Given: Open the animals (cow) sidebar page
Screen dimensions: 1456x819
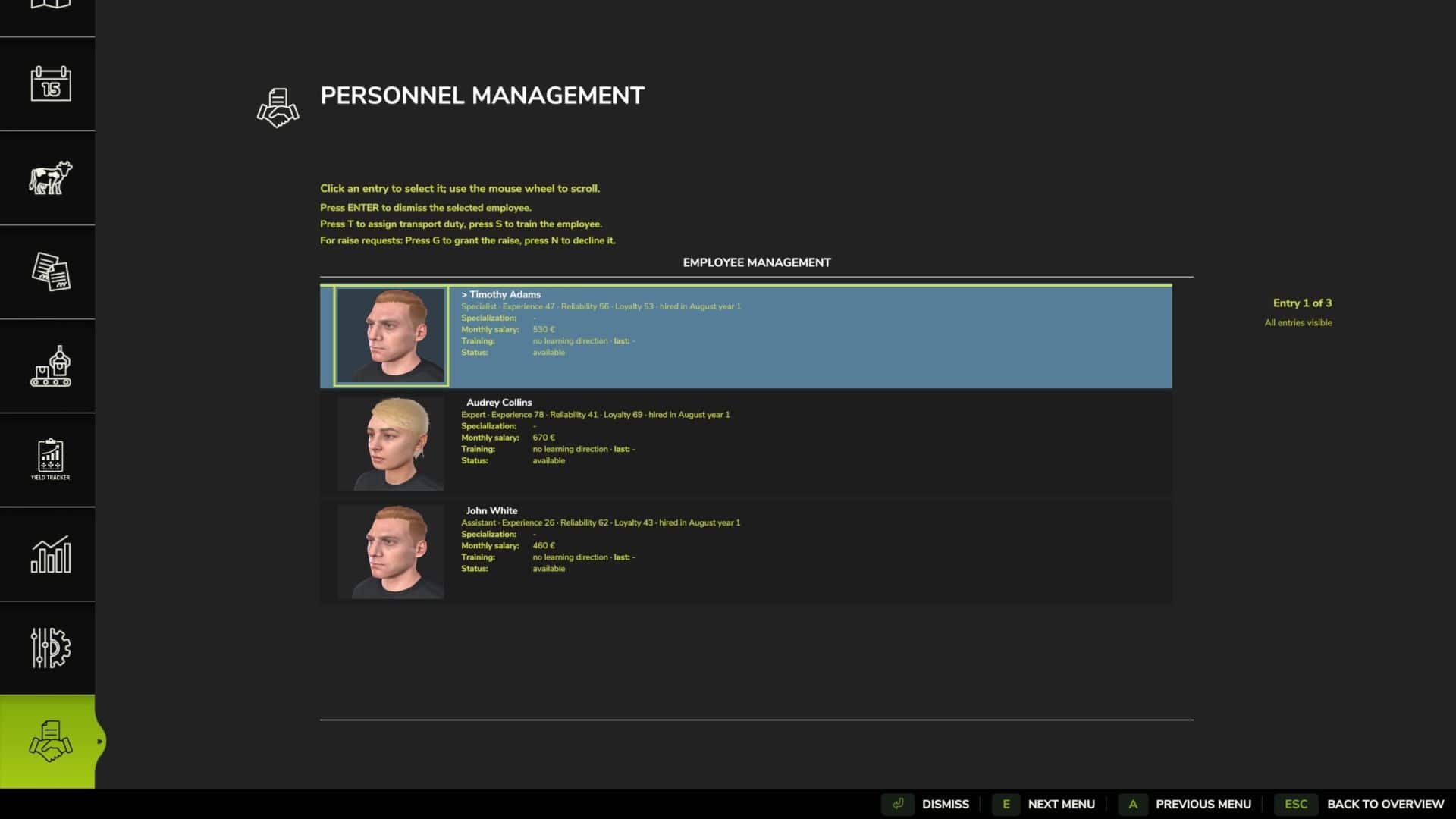Looking at the screenshot, I should (x=51, y=177).
